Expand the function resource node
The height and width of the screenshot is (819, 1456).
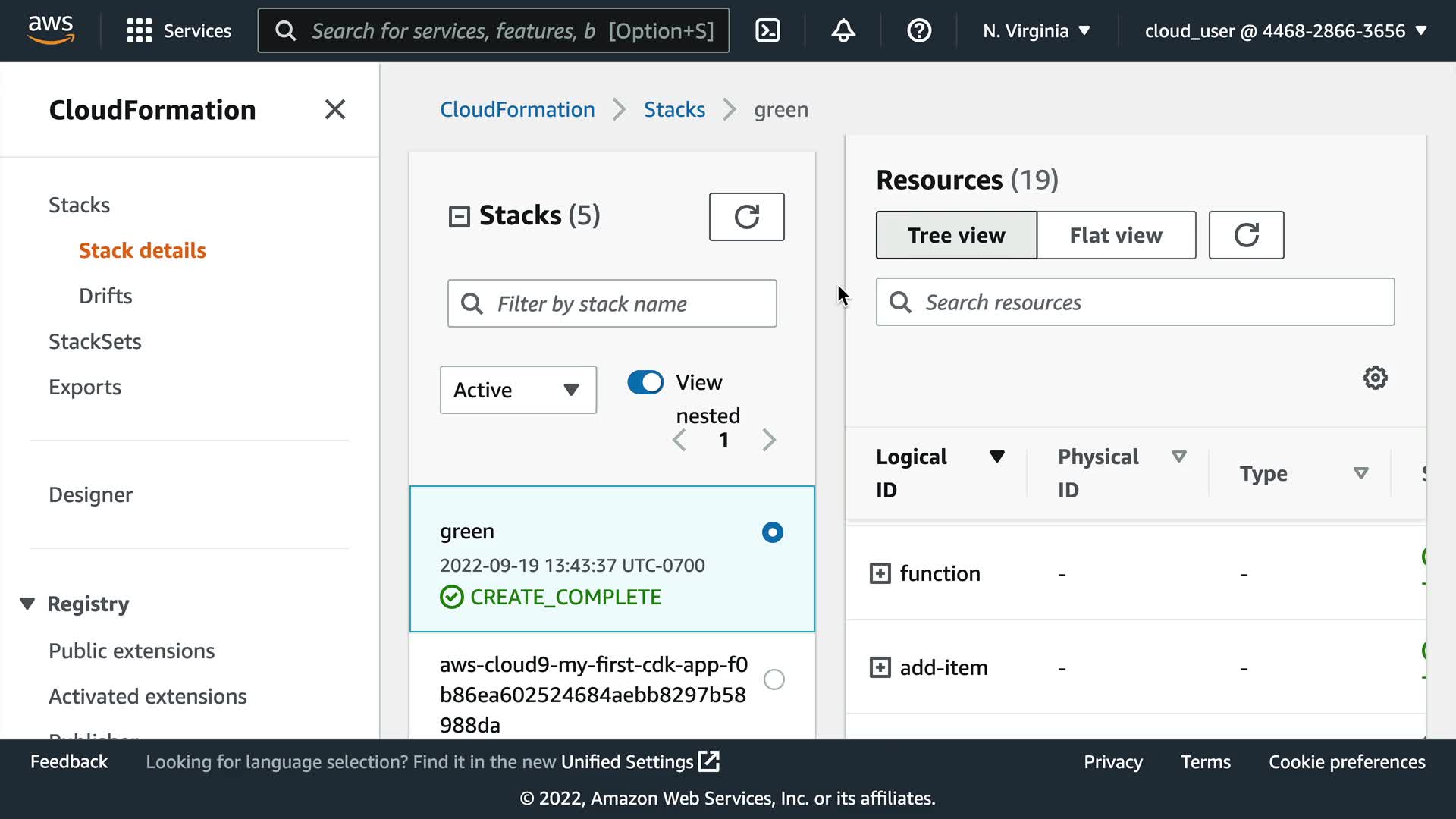point(880,573)
